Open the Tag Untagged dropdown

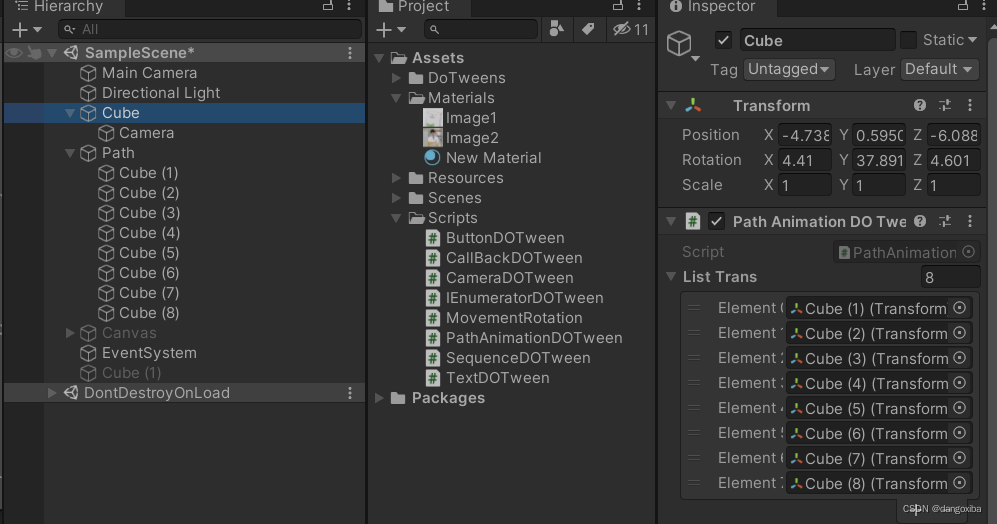788,69
